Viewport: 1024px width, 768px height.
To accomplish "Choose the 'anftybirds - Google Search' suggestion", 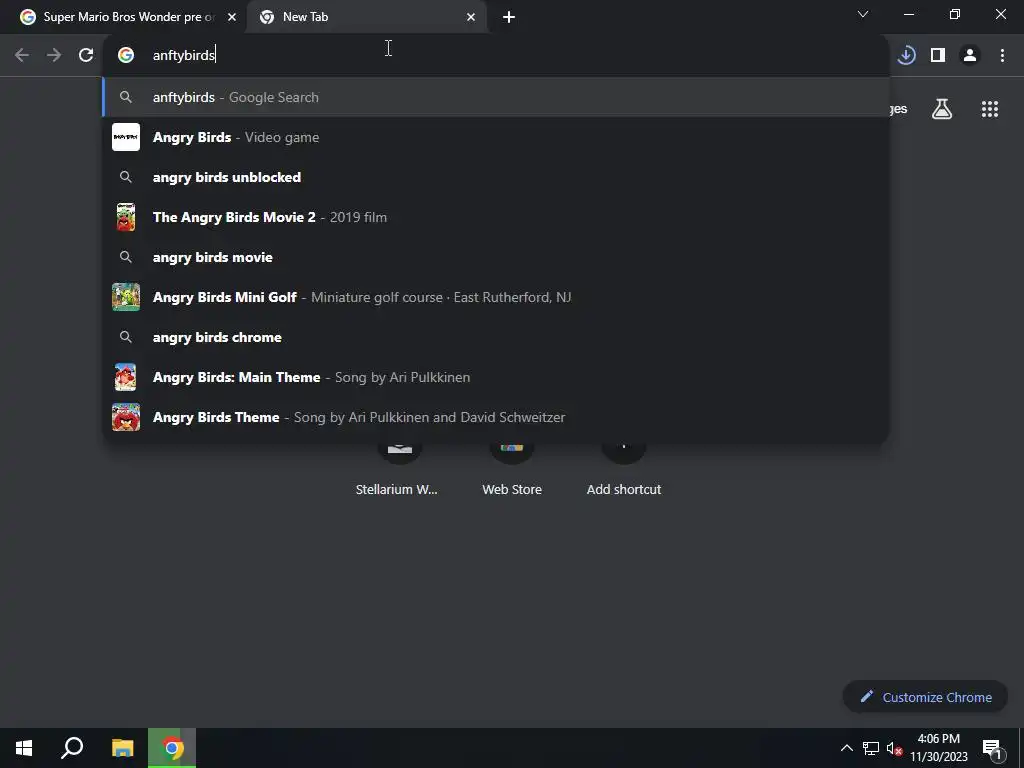I will coord(496,97).
